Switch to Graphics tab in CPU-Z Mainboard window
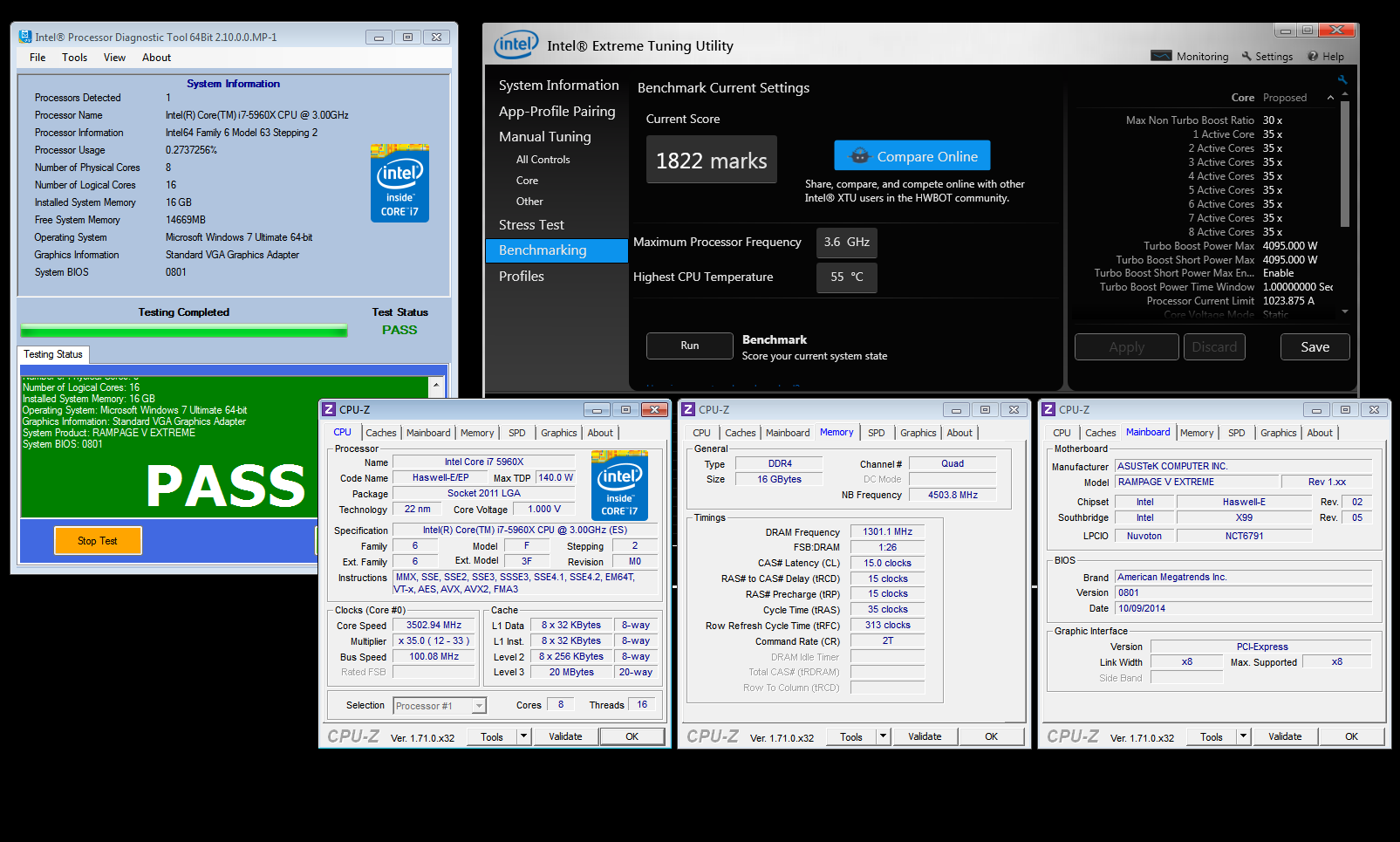The image size is (1400, 842). pos(1278,433)
